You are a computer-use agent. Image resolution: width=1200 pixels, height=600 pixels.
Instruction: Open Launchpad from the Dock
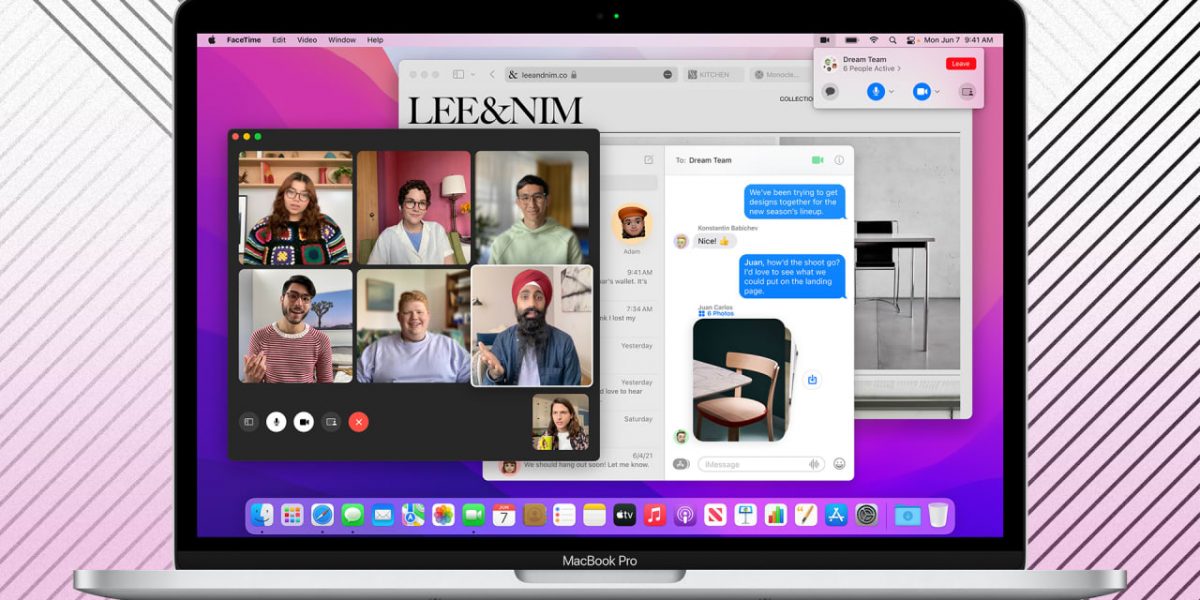[292, 515]
